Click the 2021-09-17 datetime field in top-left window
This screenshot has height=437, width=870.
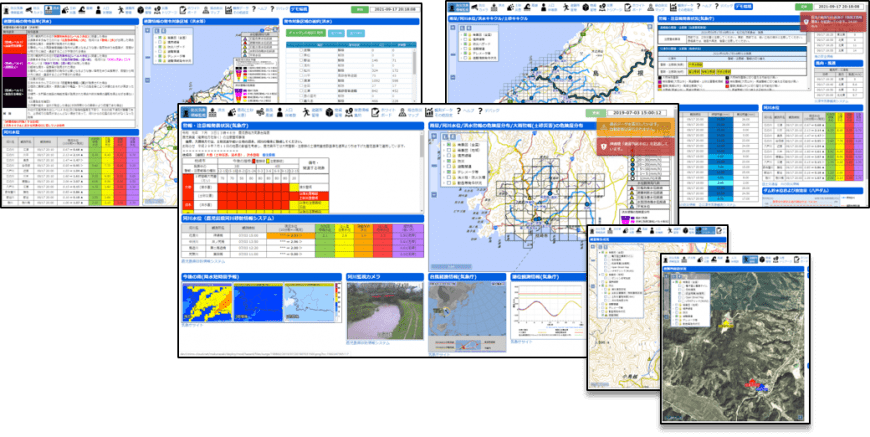[x=395, y=9]
